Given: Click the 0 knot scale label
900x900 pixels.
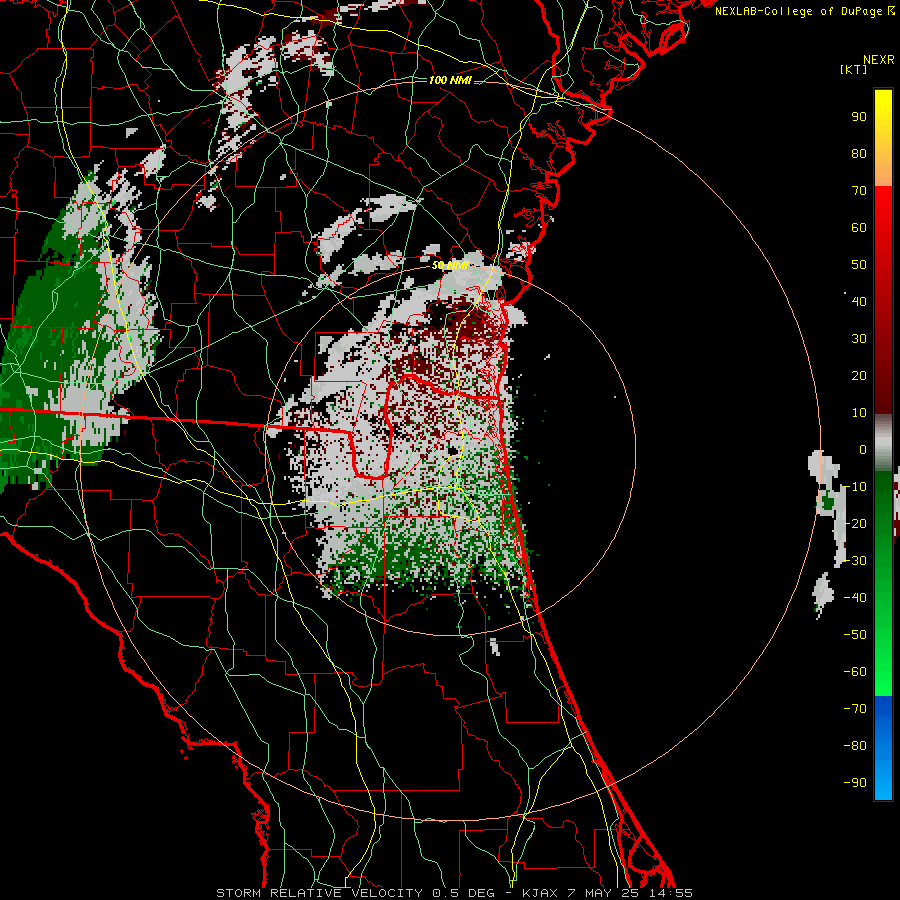Looking at the screenshot, I should coord(863,450).
